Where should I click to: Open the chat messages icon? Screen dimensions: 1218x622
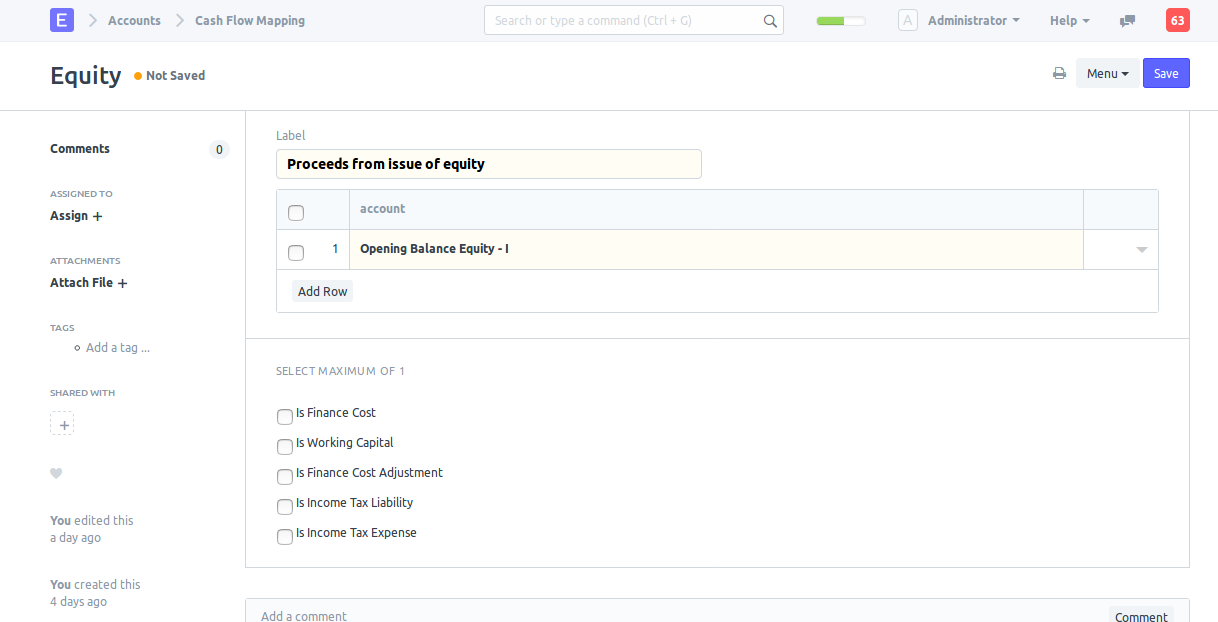point(1127,21)
